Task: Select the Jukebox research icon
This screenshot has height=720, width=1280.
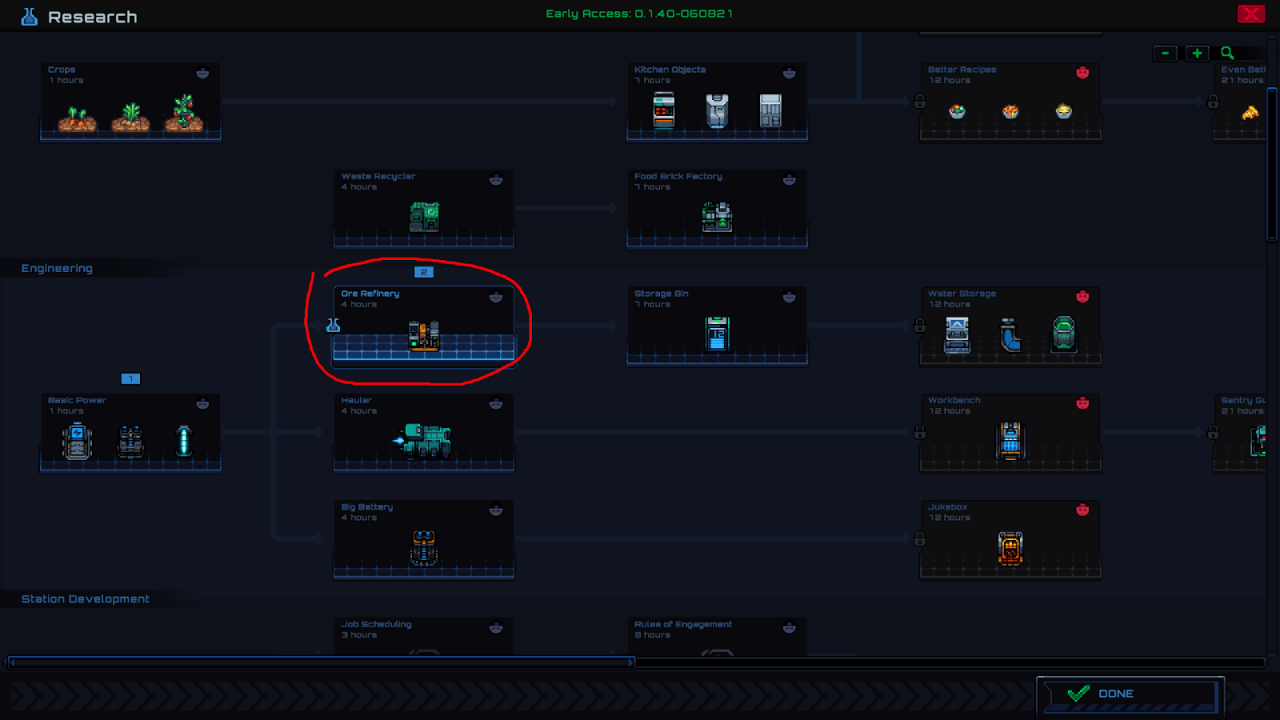Action: click(x=1010, y=547)
